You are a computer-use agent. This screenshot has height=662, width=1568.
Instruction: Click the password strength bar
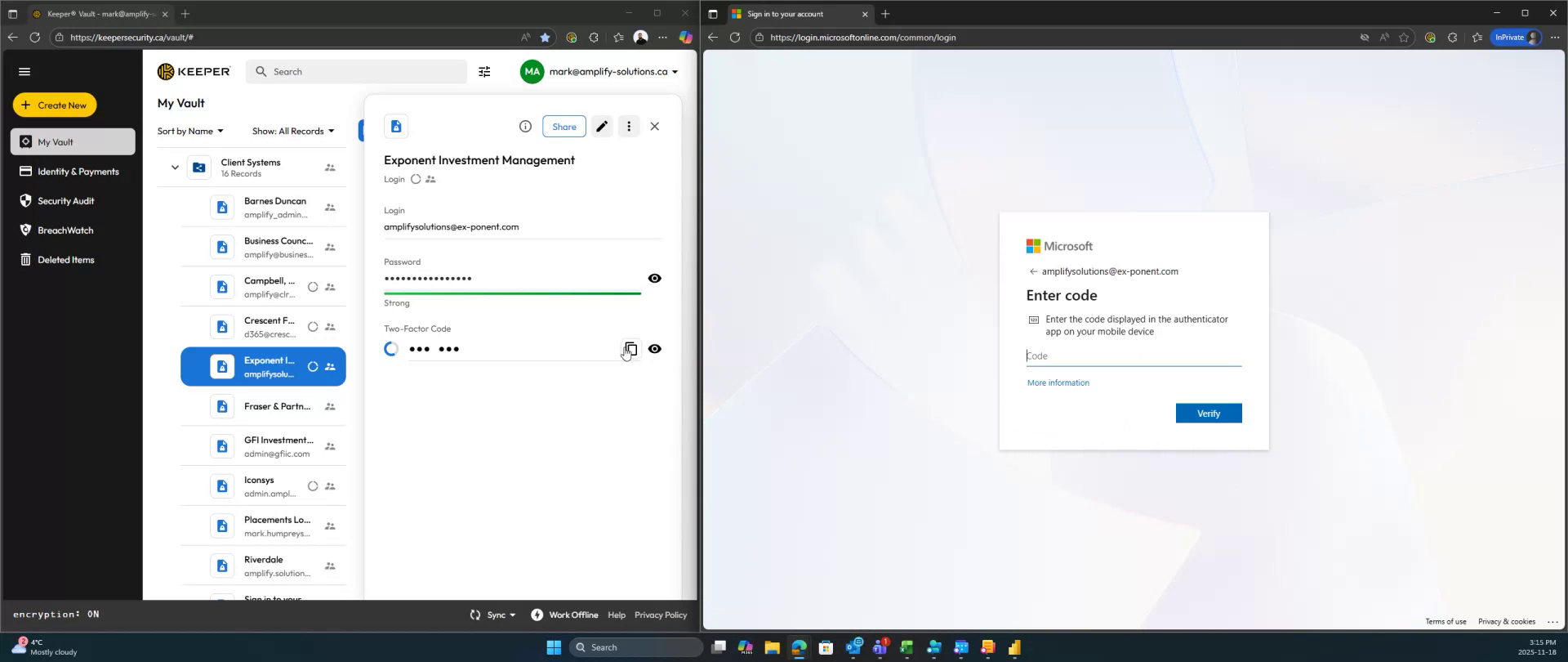[x=512, y=293]
